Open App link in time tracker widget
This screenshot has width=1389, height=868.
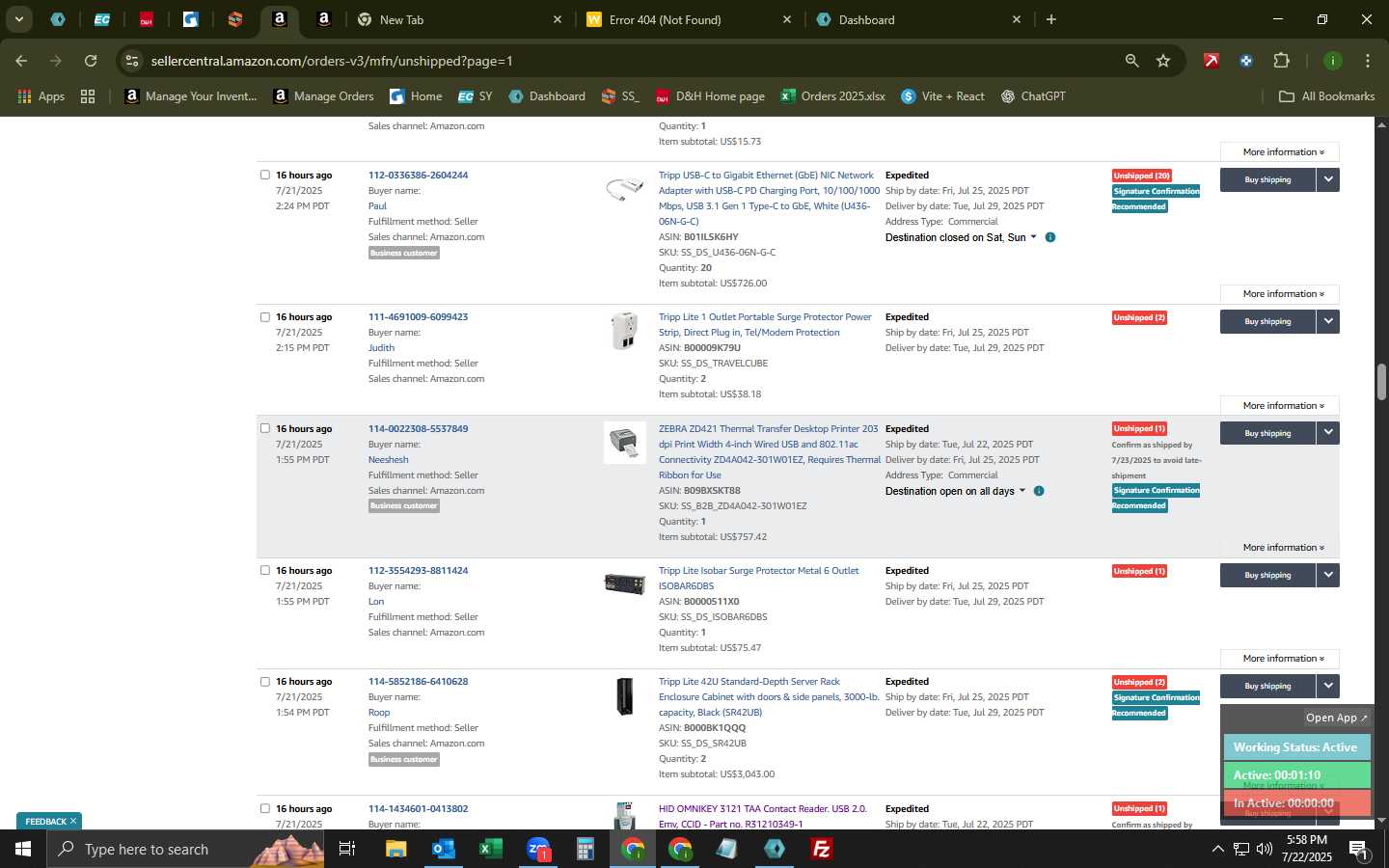[x=1336, y=718]
